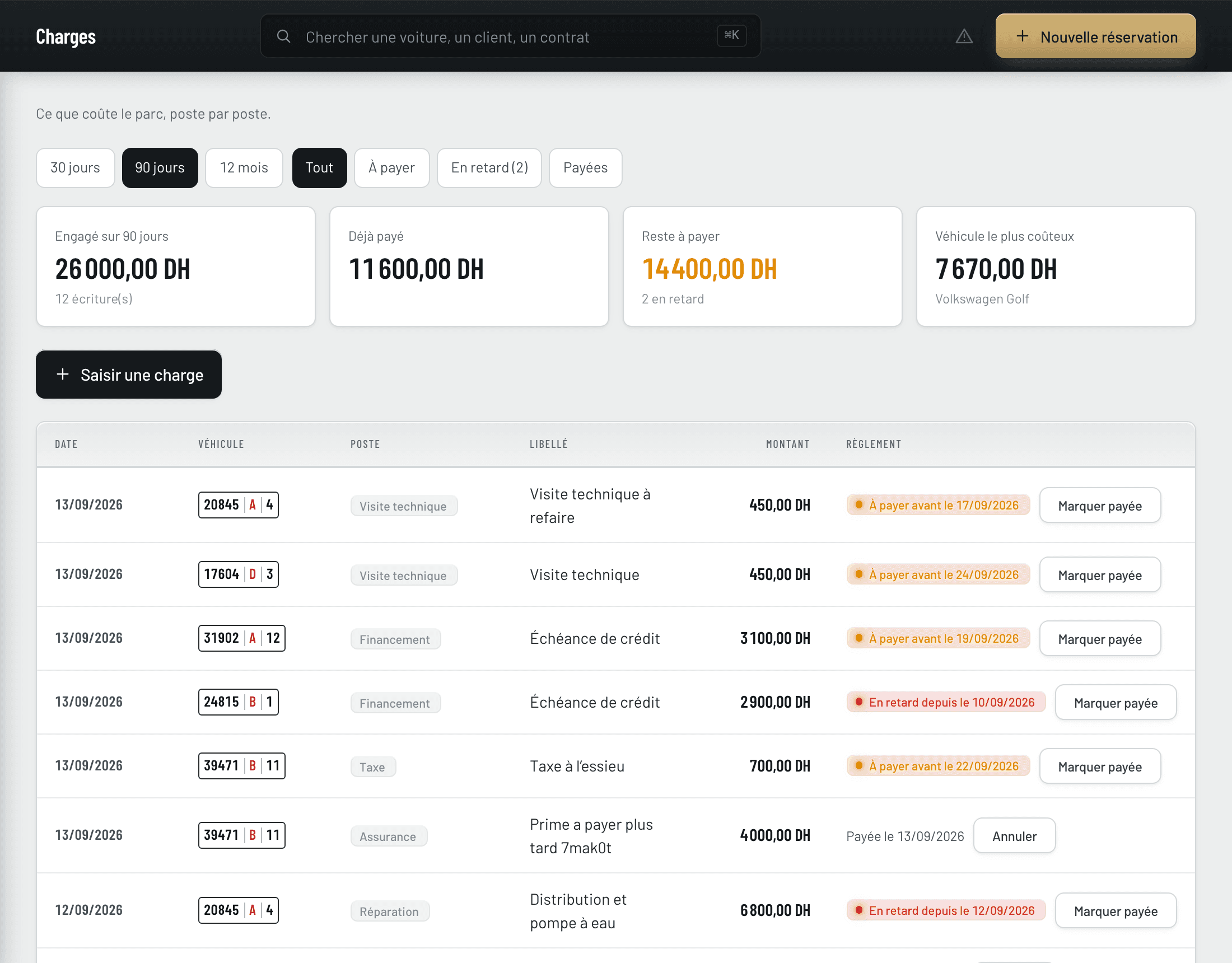Cancel payment with the Annuler button
Viewport: 1232px width, 963px height.
point(1014,835)
